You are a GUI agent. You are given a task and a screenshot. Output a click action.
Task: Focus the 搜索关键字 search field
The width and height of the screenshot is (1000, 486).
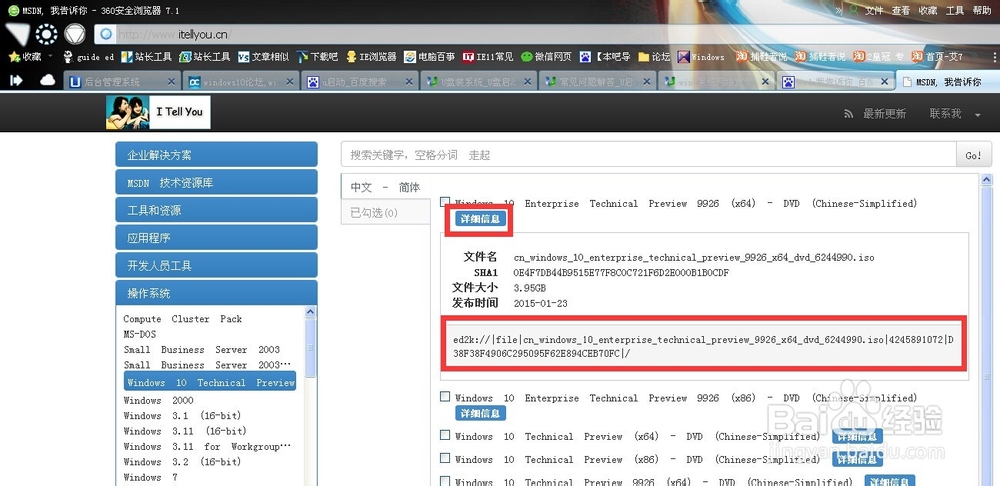[x=649, y=155]
